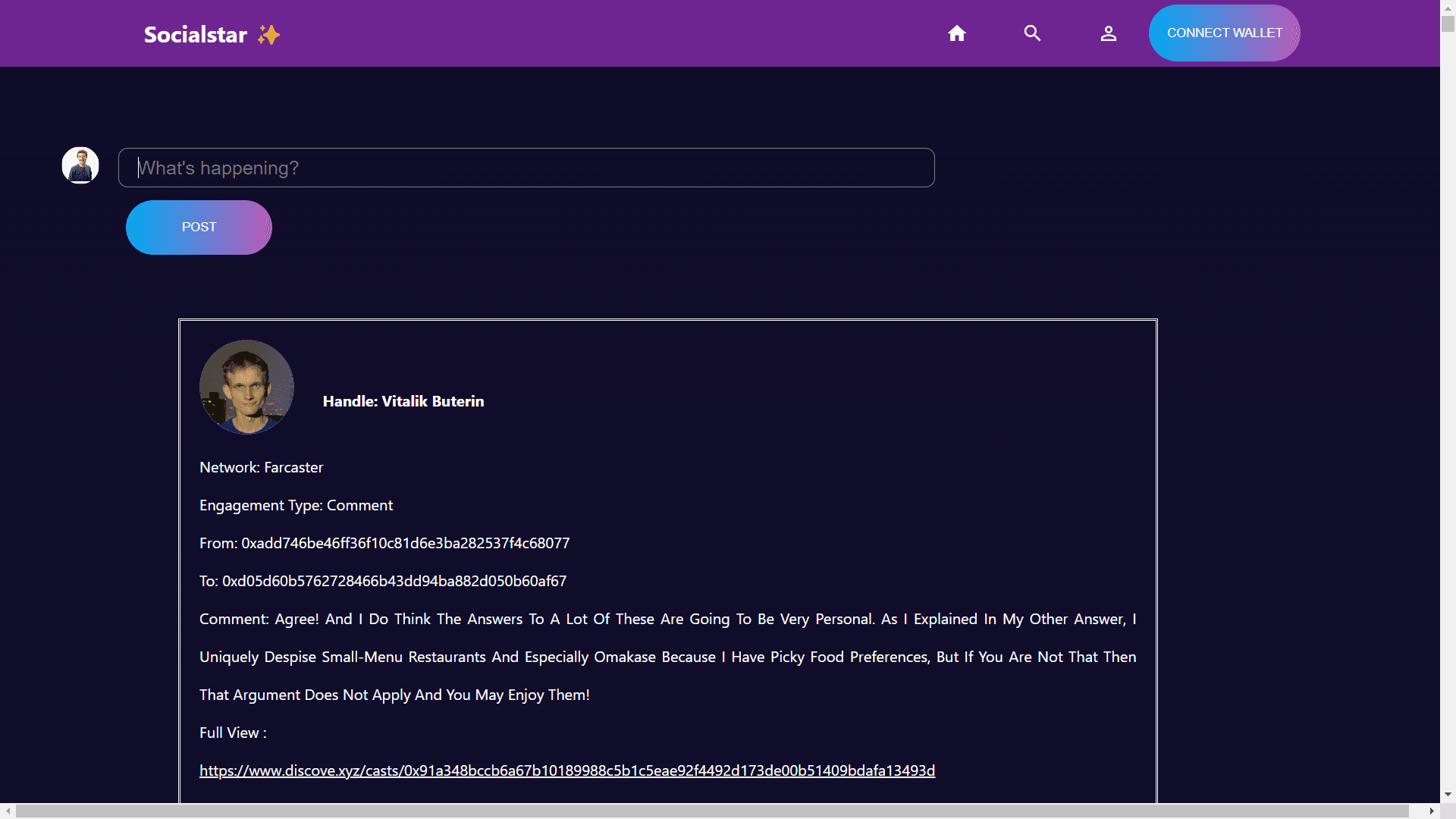Click the horizontal scrollbar left arrow
The image size is (1456, 819).
click(8, 811)
